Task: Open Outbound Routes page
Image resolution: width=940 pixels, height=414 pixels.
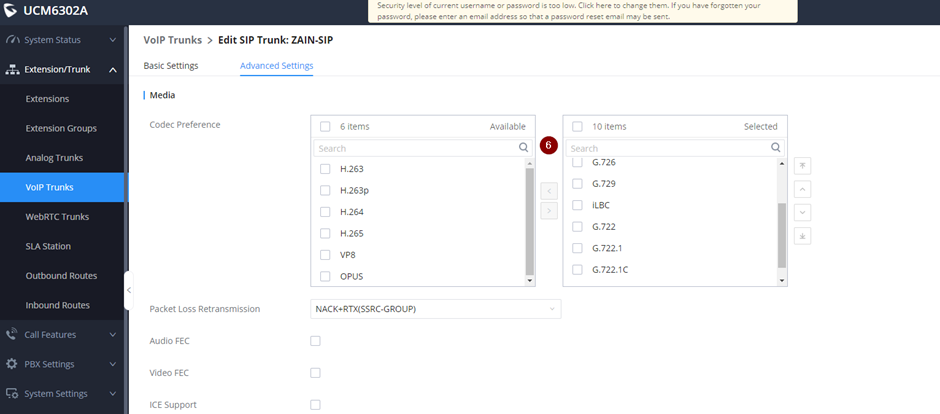Action: click(x=61, y=275)
